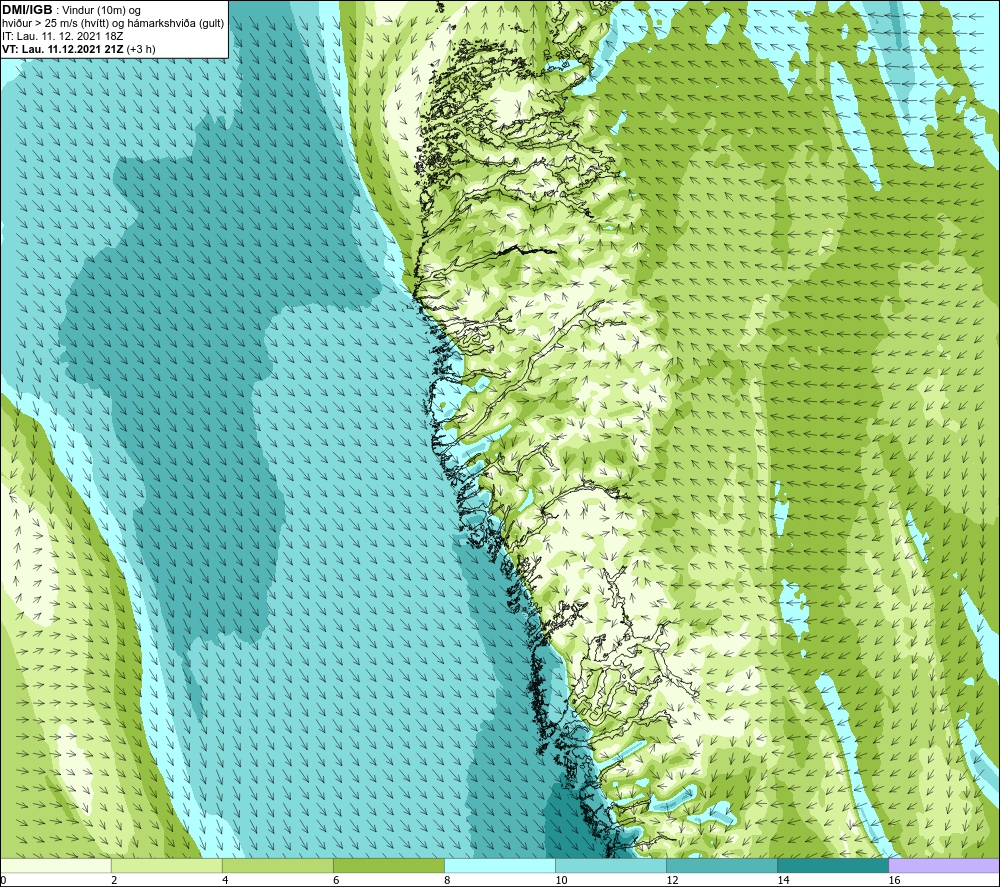
Task: Click the 2–4 m/s light green legend swatch
Action: click(166, 865)
